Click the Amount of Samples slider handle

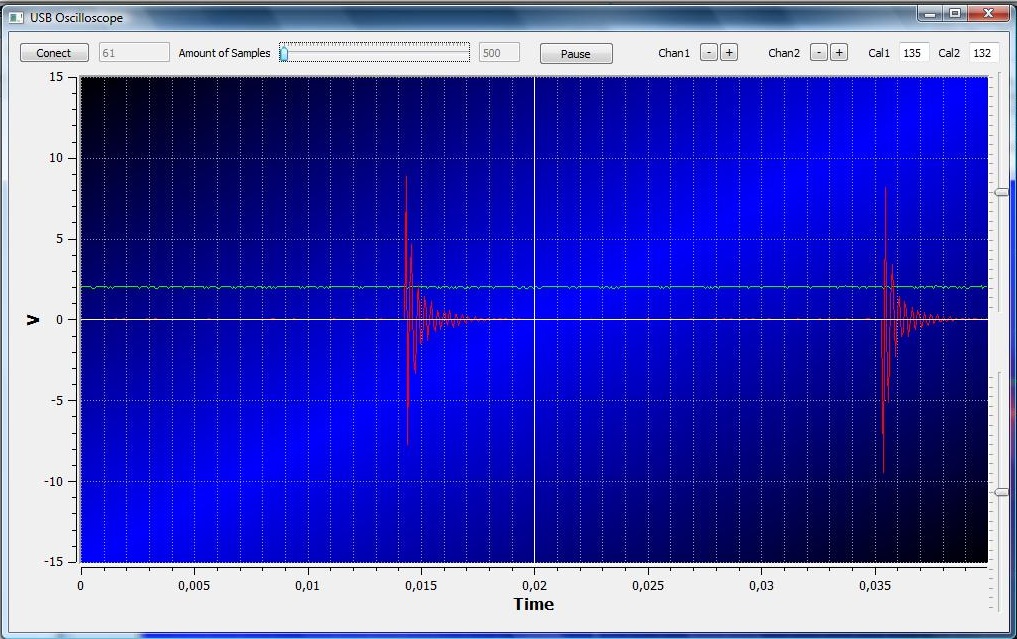click(x=283, y=53)
